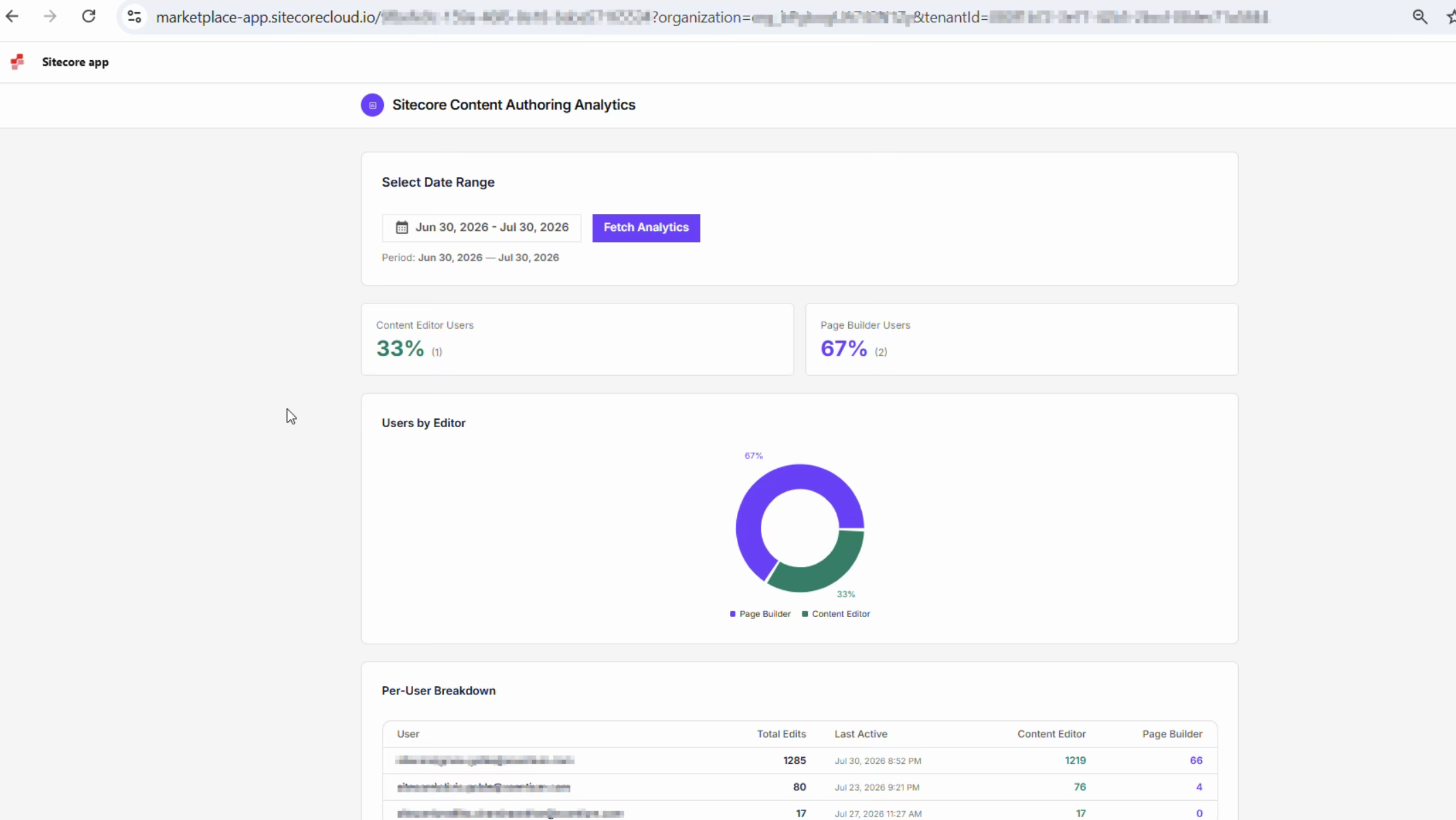This screenshot has width=1456, height=820.
Task: Click the 1285 total edits cell
Action: tap(795, 761)
